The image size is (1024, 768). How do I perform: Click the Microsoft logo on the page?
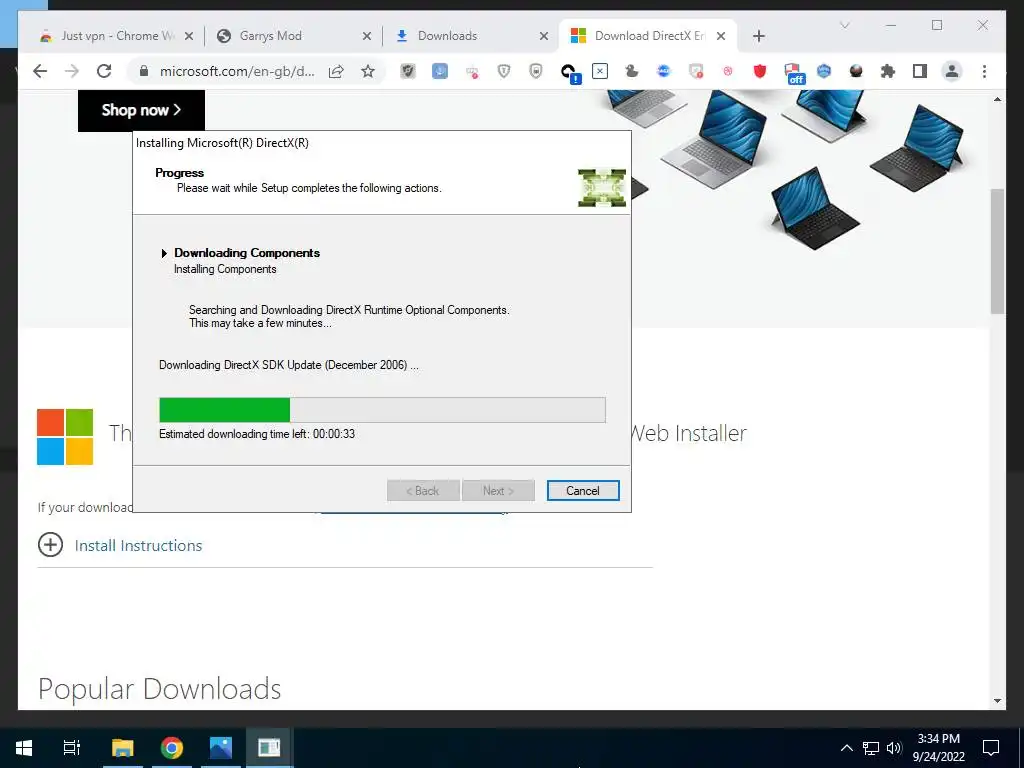tap(65, 437)
